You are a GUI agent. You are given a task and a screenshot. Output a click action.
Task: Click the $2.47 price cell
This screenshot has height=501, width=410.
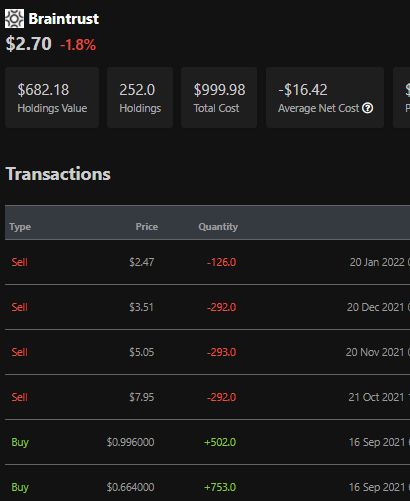[142, 262]
